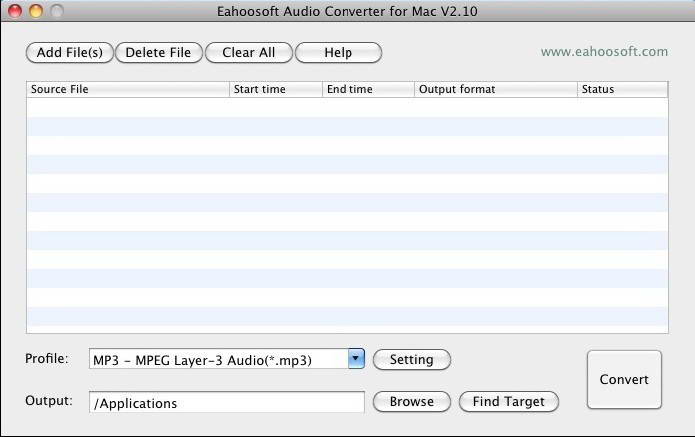Remove selection with Delete File button
The height and width of the screenshot is (437, 695).
coord(159,53)
